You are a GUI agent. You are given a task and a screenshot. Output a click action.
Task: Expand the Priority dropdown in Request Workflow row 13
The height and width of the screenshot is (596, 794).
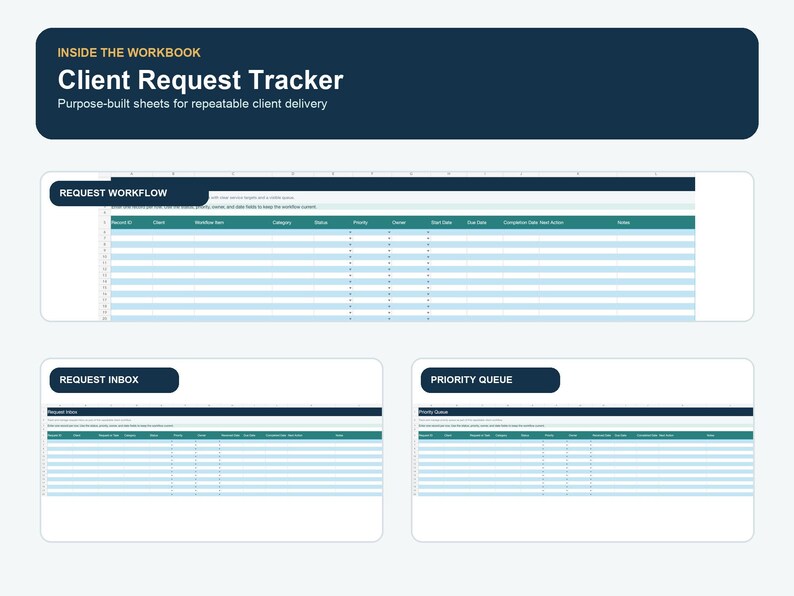(389, 275)
